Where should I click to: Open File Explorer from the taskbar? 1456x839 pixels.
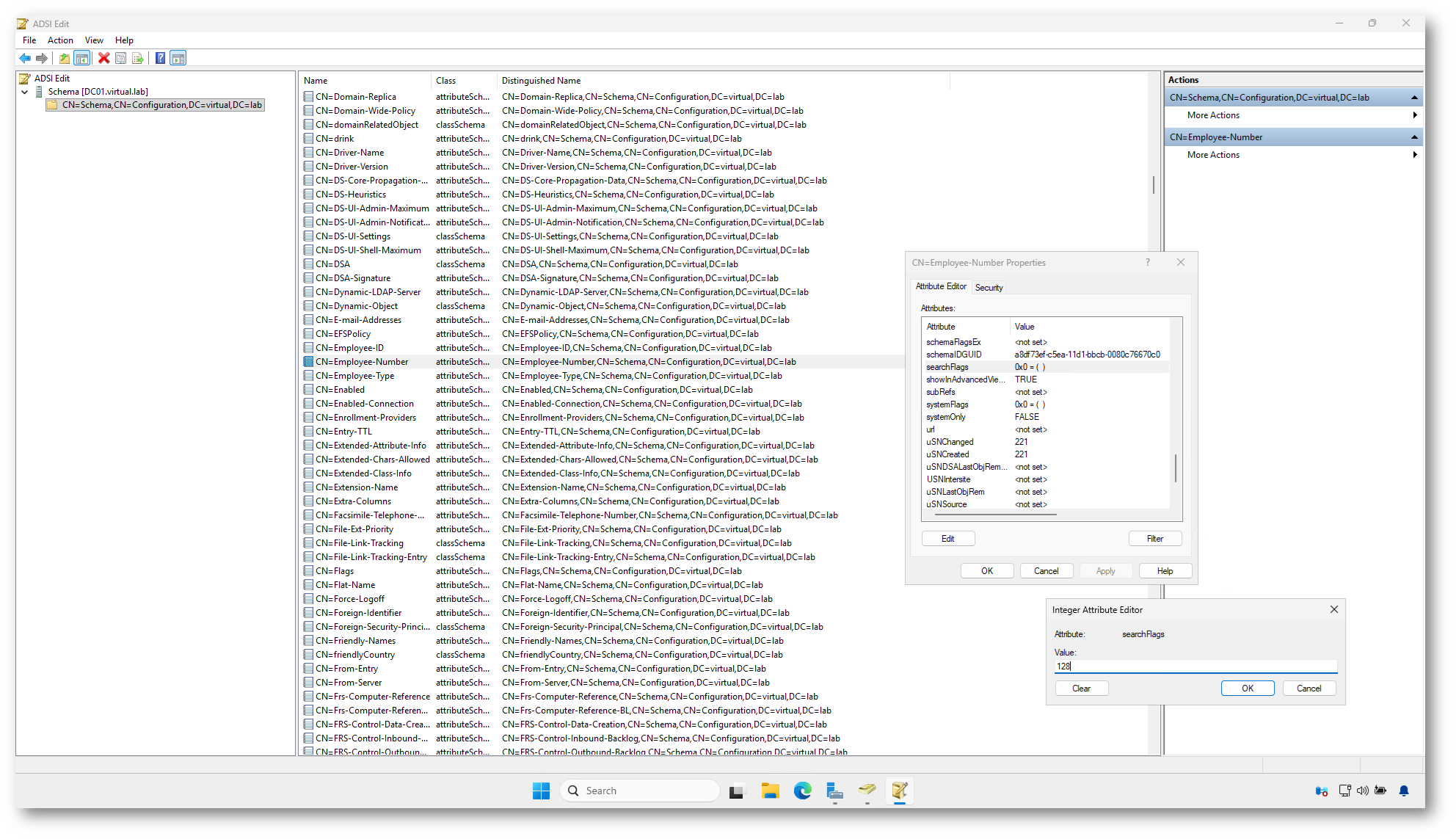770,791
